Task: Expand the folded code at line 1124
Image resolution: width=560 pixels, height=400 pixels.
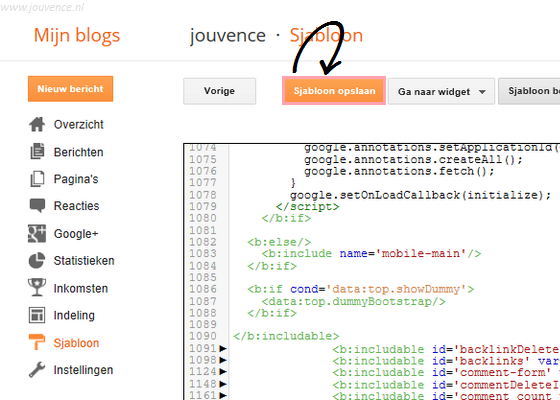Action: point(223,371)
